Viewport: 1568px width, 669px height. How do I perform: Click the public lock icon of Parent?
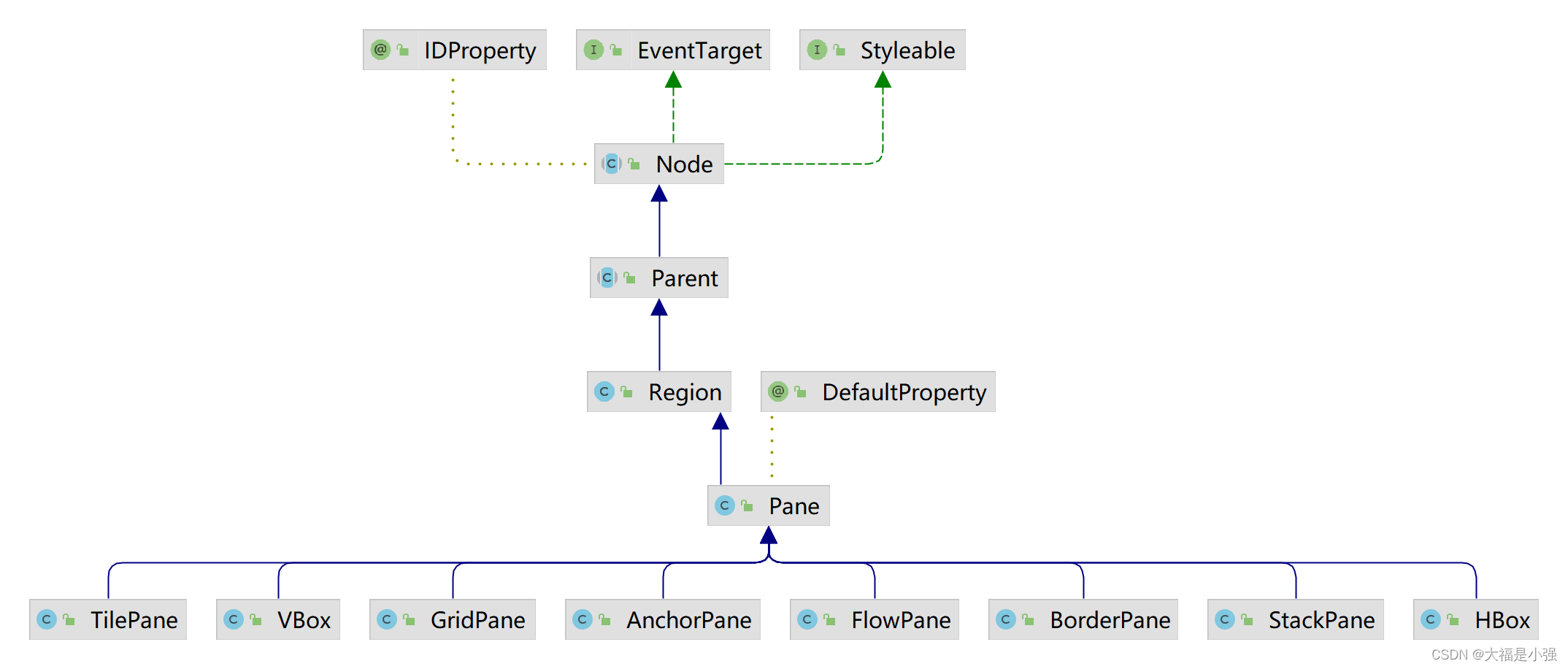[x=629, y=278]
